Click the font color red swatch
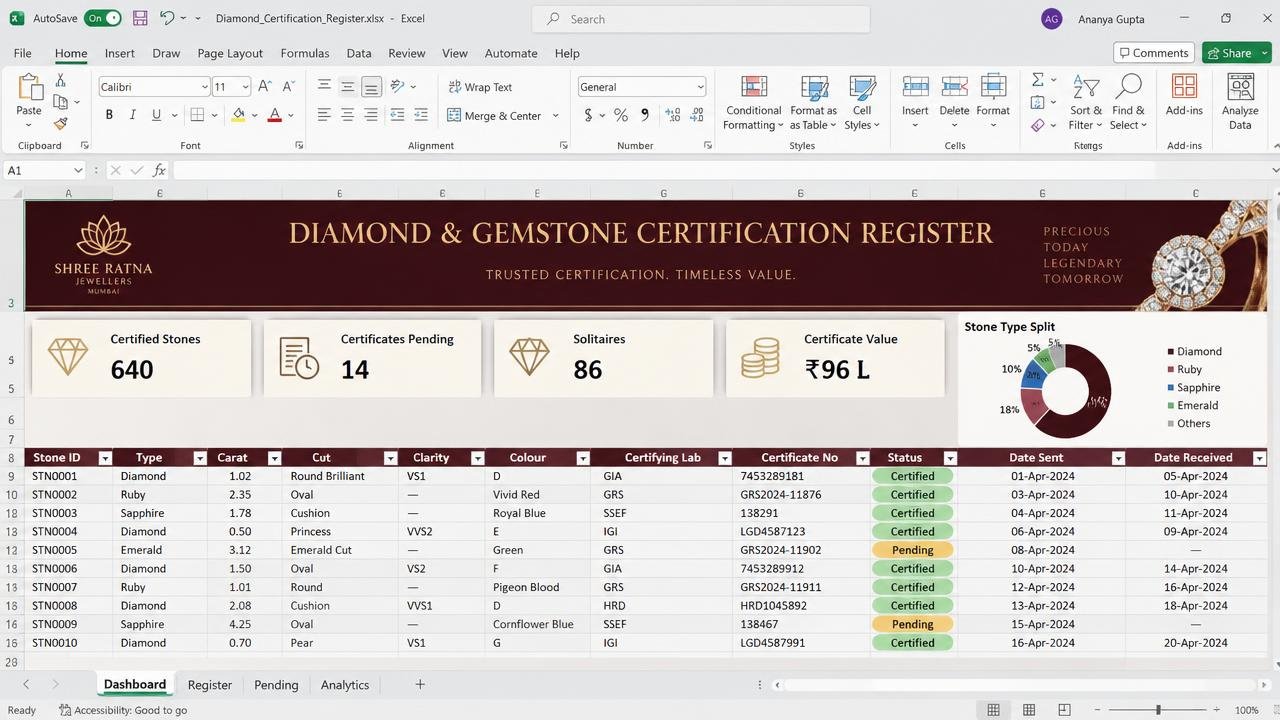Viewport: 1280px width, 720px height. coord(274,115)
